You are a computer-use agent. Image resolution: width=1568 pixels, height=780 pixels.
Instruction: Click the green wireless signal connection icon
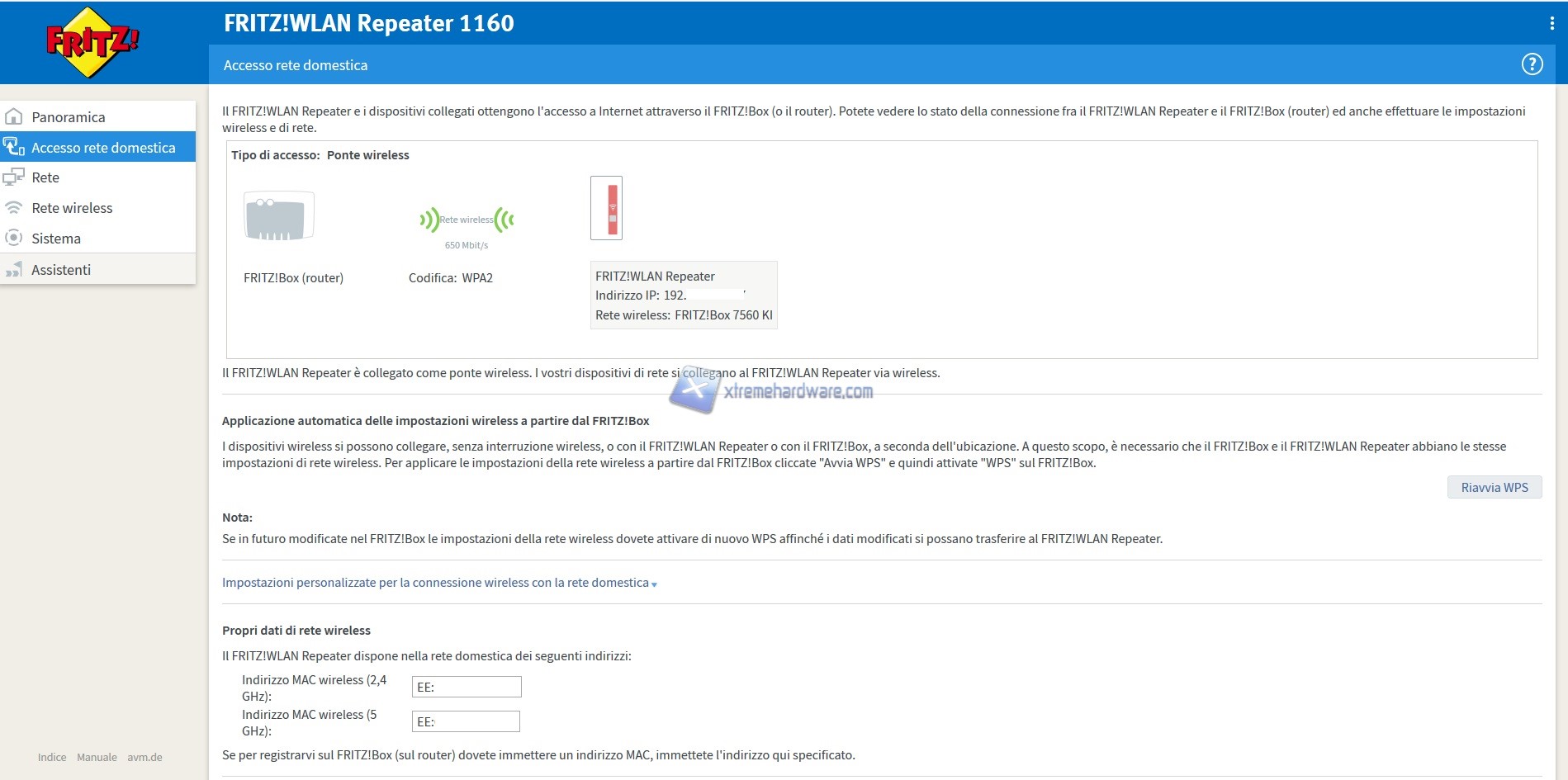pyautogui.click(x=467, y=220)
